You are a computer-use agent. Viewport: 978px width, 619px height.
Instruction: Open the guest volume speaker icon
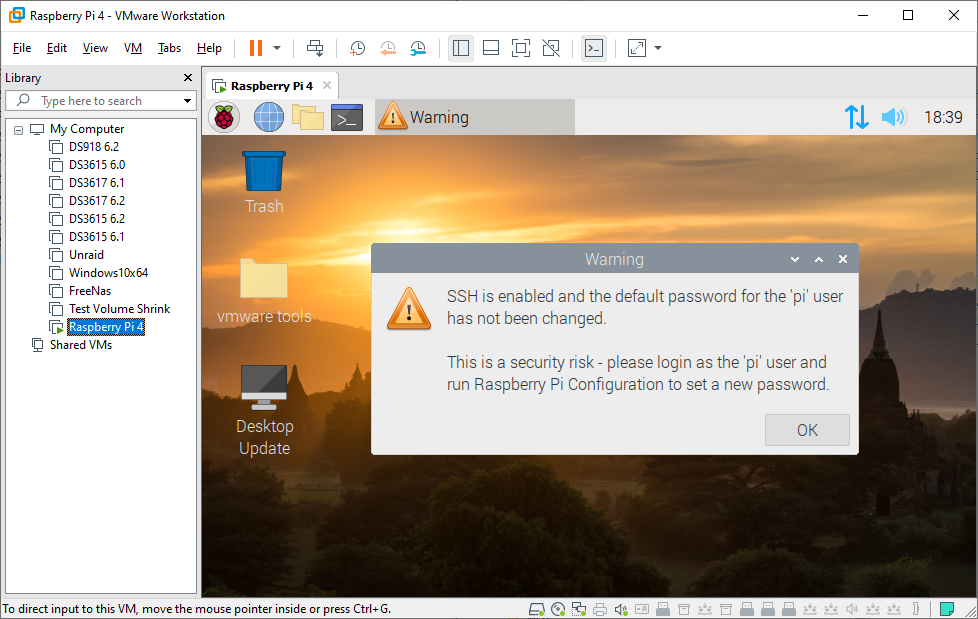click(x=894, y=117)
